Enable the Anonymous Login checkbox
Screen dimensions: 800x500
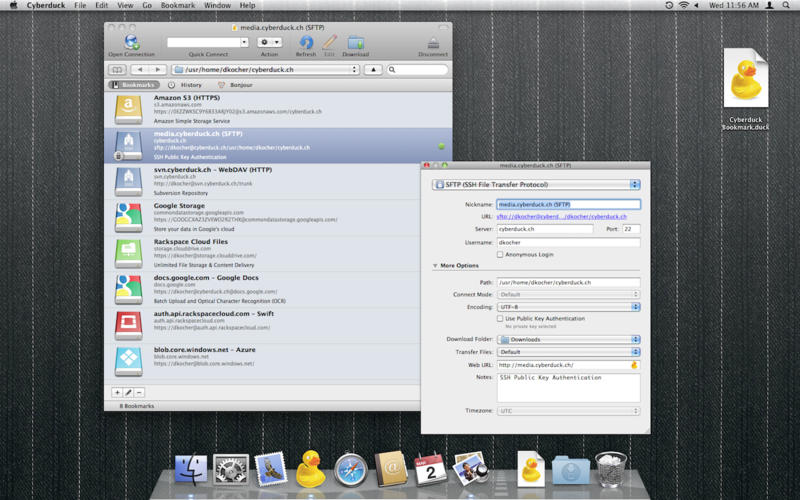[501, 254]
